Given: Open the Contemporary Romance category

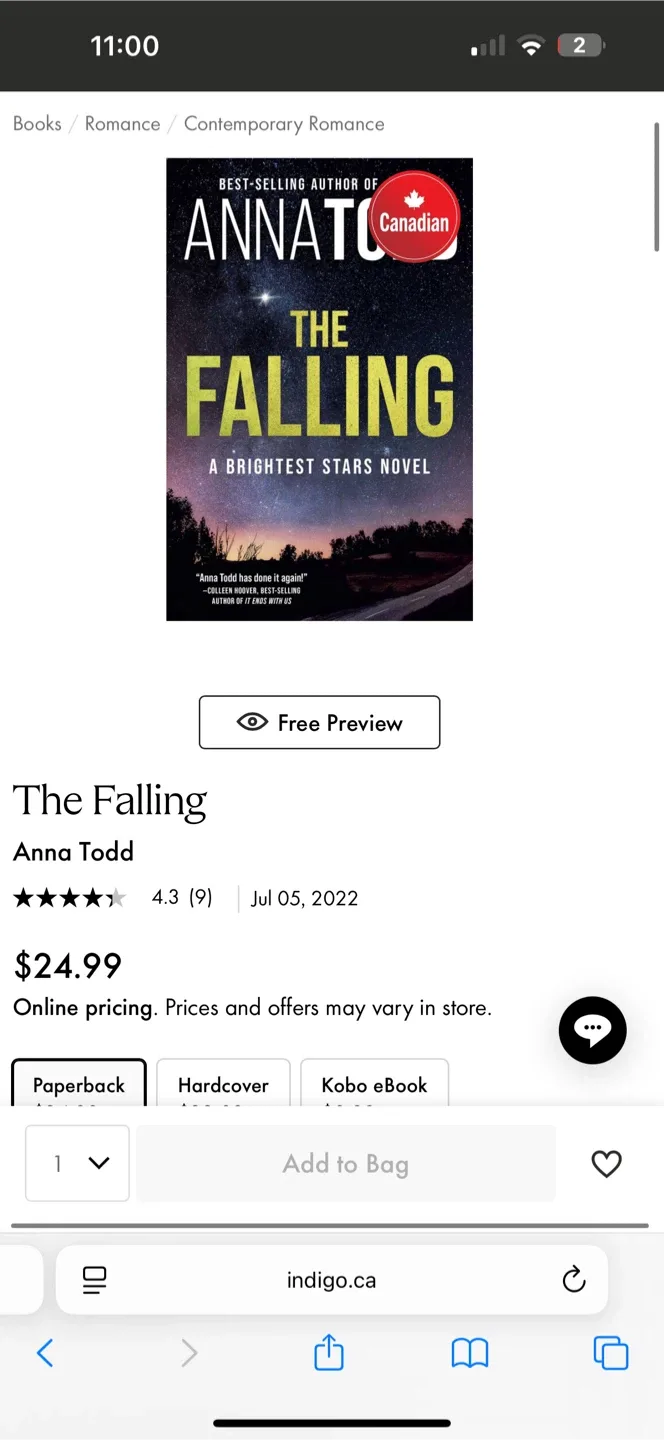Looking at the screenshot, I should pyautogui.click(x=284, y=123).
